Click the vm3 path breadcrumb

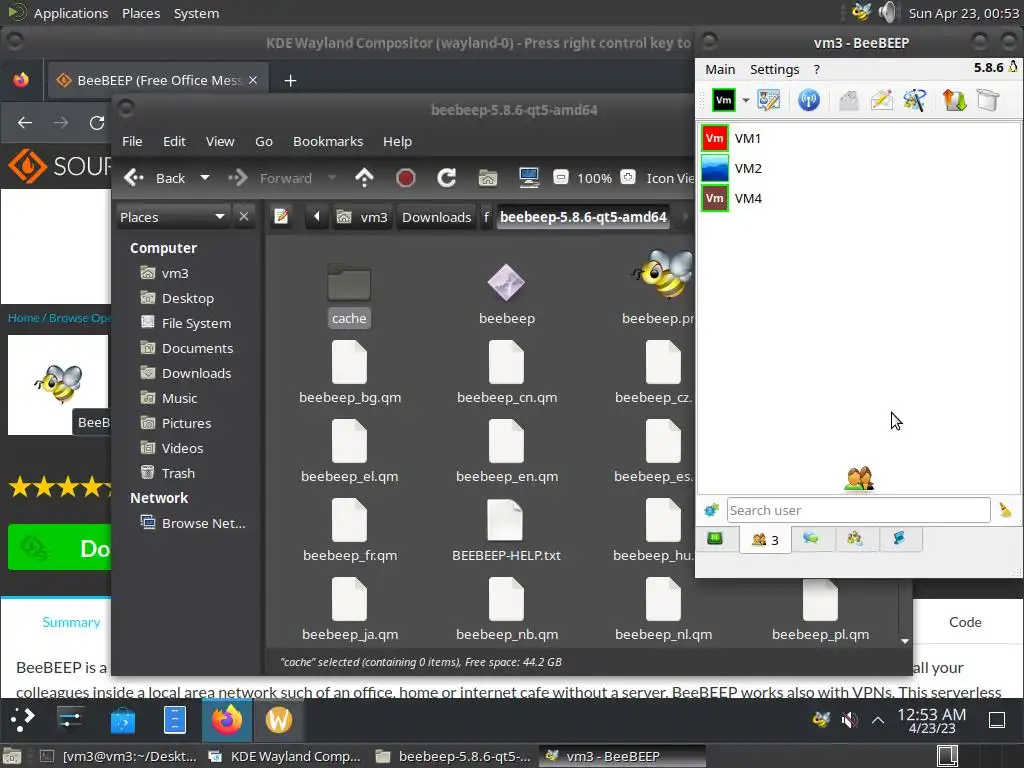tap(362, 217)
